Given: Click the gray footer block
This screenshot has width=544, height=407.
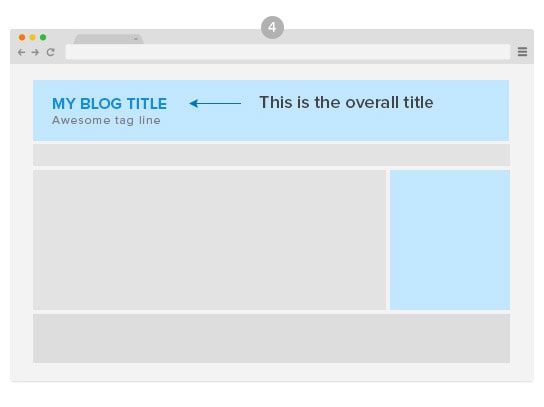Looking at the screenshot, I should tap(271, 338).
